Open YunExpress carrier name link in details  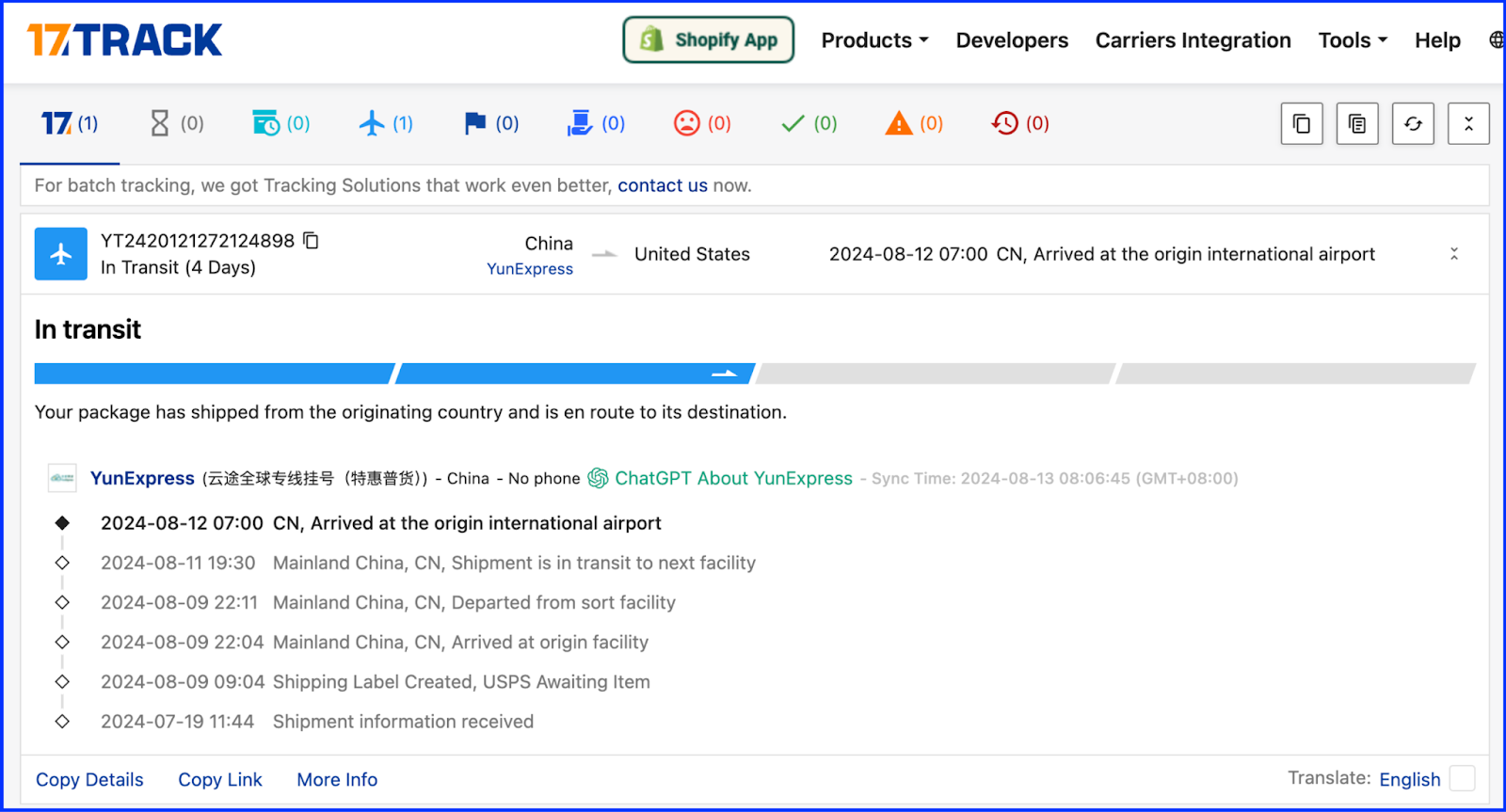pos(142,478)
